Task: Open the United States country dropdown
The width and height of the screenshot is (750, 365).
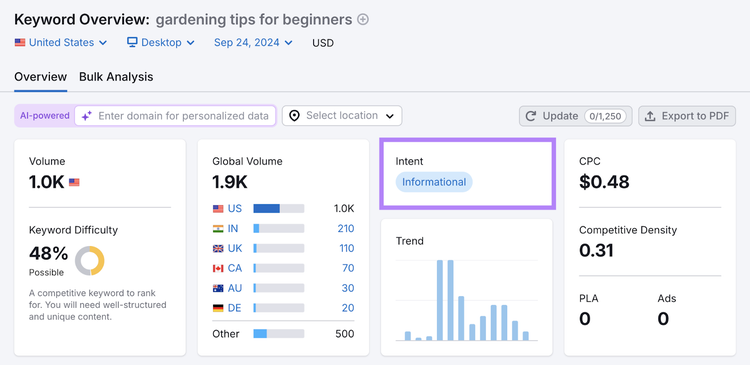Action: click(61, 43)
